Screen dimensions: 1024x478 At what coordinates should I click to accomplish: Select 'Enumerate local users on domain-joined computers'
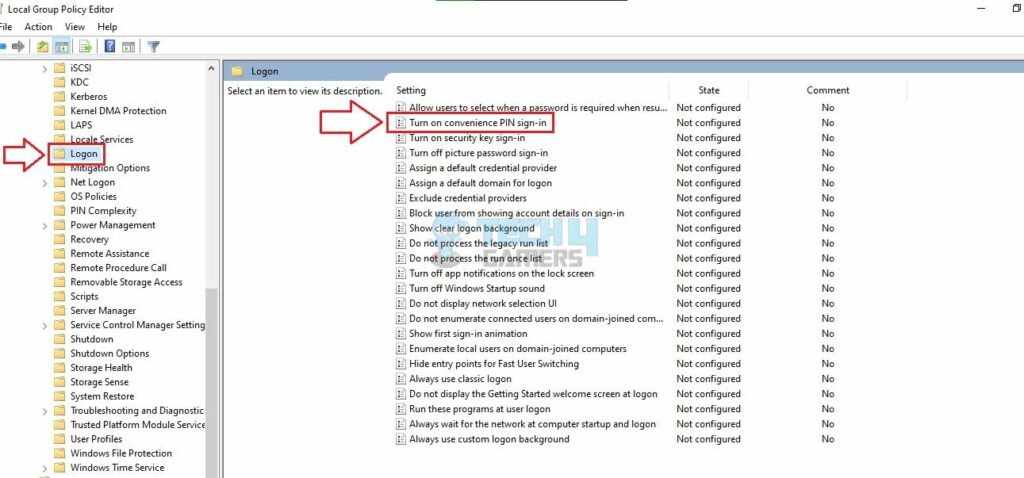(x=518, y=349)
